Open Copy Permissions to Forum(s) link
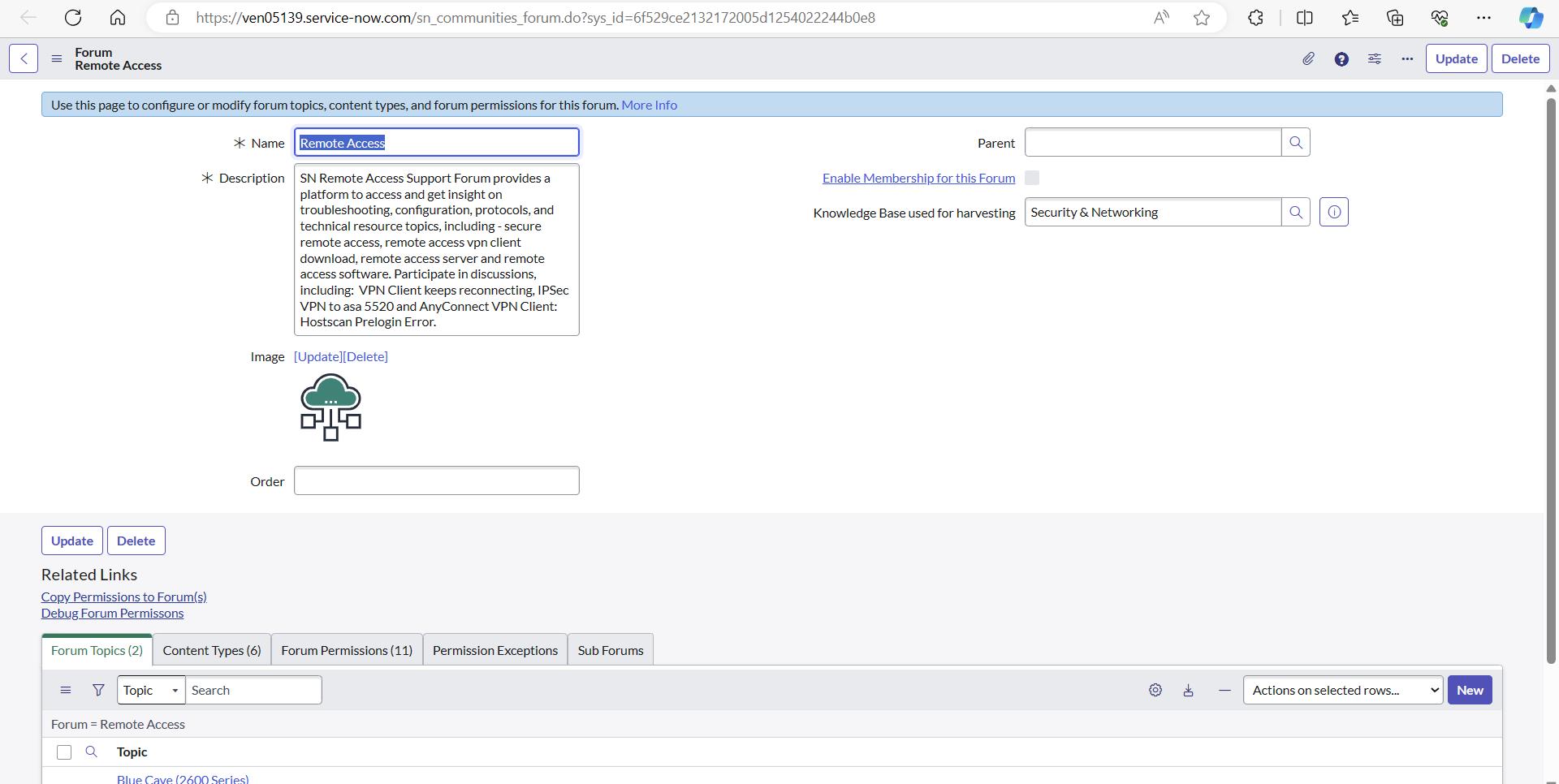Viewport: 1559px width, 784px height. (x=124, y=597)
